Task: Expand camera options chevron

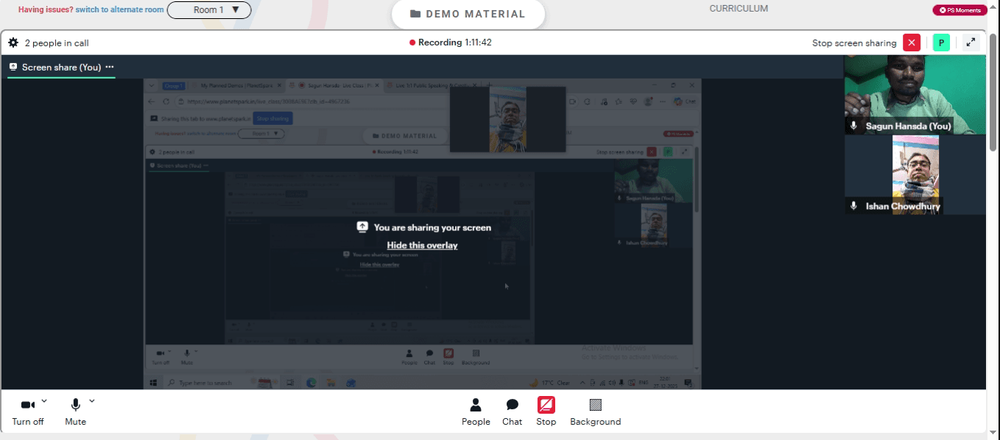Action: tap(44, 400)
